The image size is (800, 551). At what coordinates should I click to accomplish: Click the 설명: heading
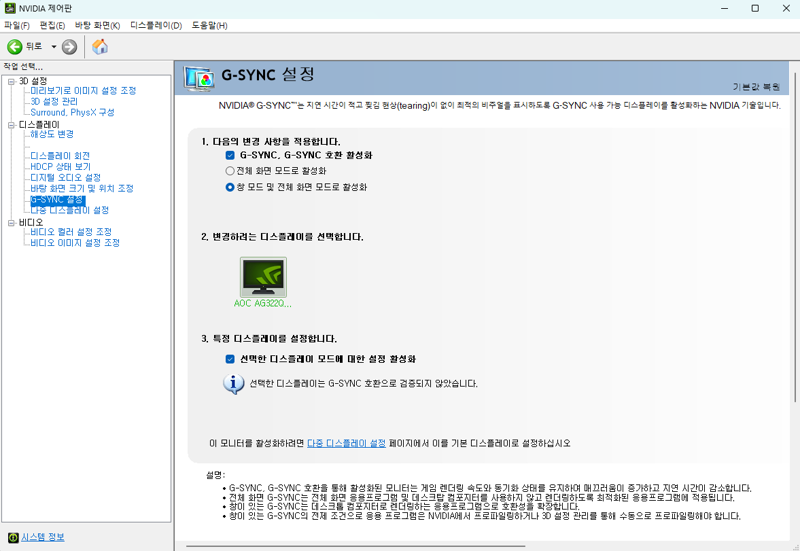point(215,475)
